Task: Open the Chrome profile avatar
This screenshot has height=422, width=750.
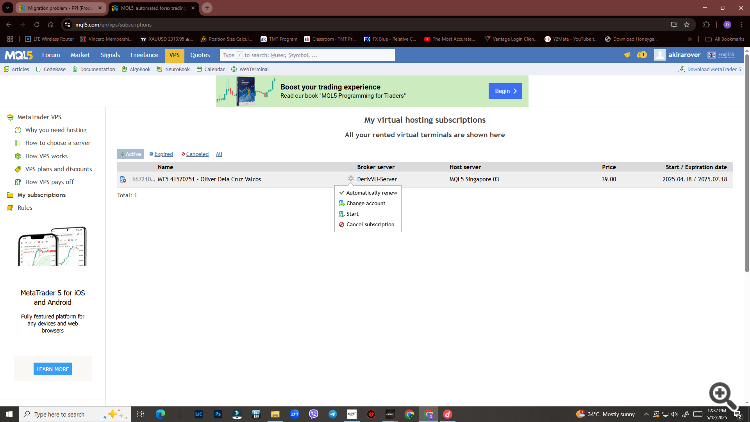Action: click(727, 24)
